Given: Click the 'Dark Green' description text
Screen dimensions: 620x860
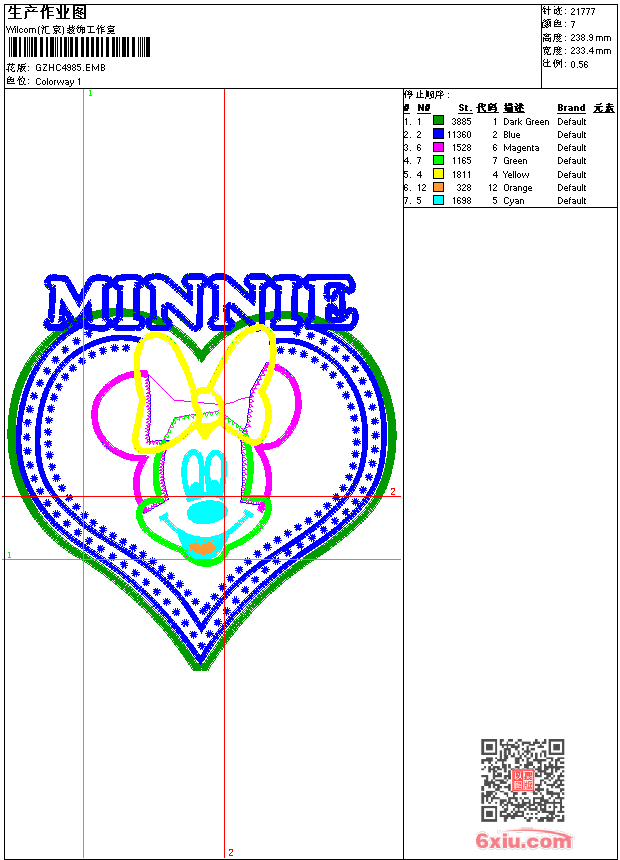Looking at the screenshot, I should pyautogui.click(x=526, y=122).
